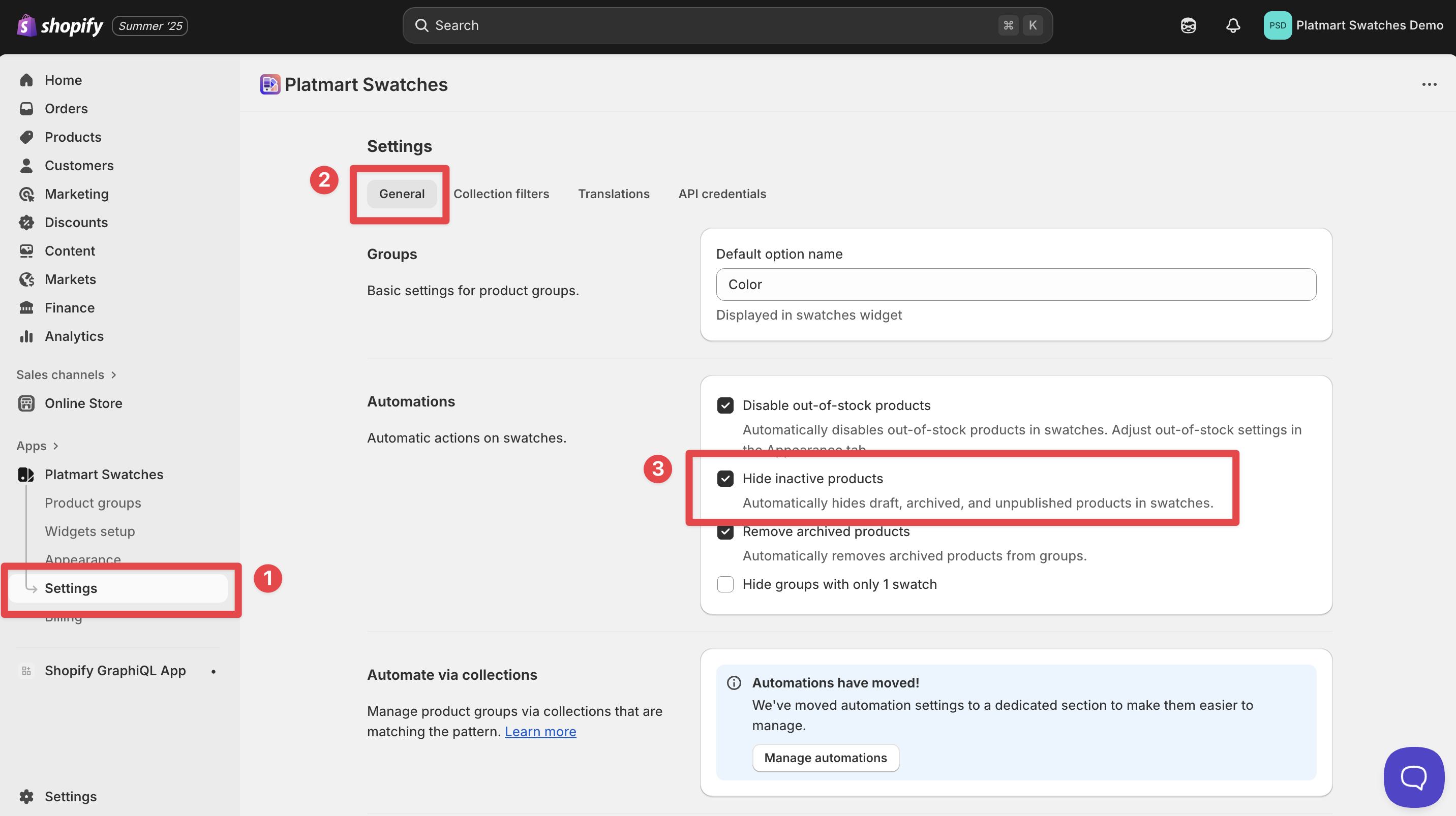Click the Summer '25 edition badge
Screen dimensions: 1456x816
(x=150, y=25)
